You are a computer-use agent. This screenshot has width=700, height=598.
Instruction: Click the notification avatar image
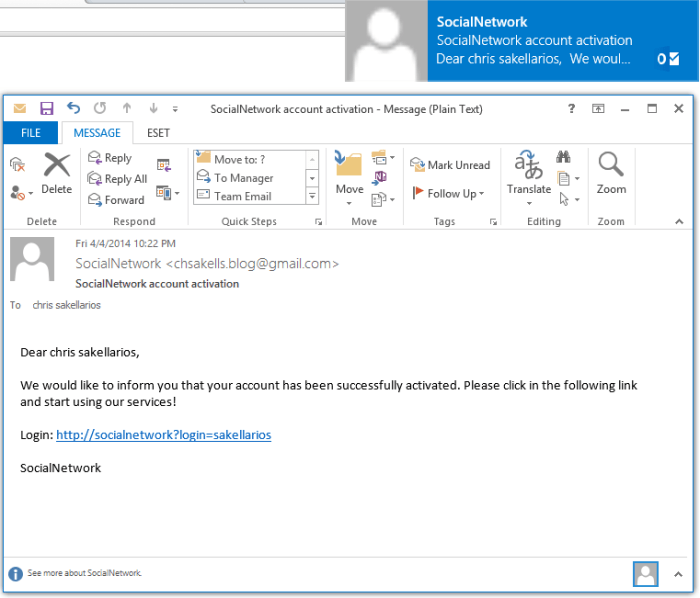387,41
